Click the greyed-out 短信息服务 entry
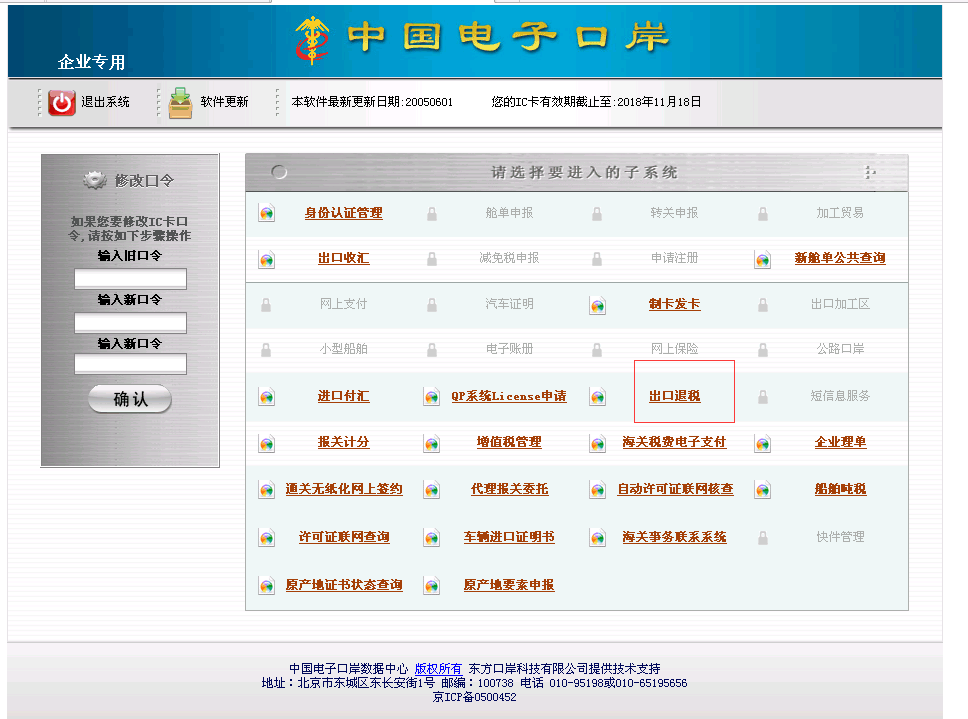 [840, 396]
